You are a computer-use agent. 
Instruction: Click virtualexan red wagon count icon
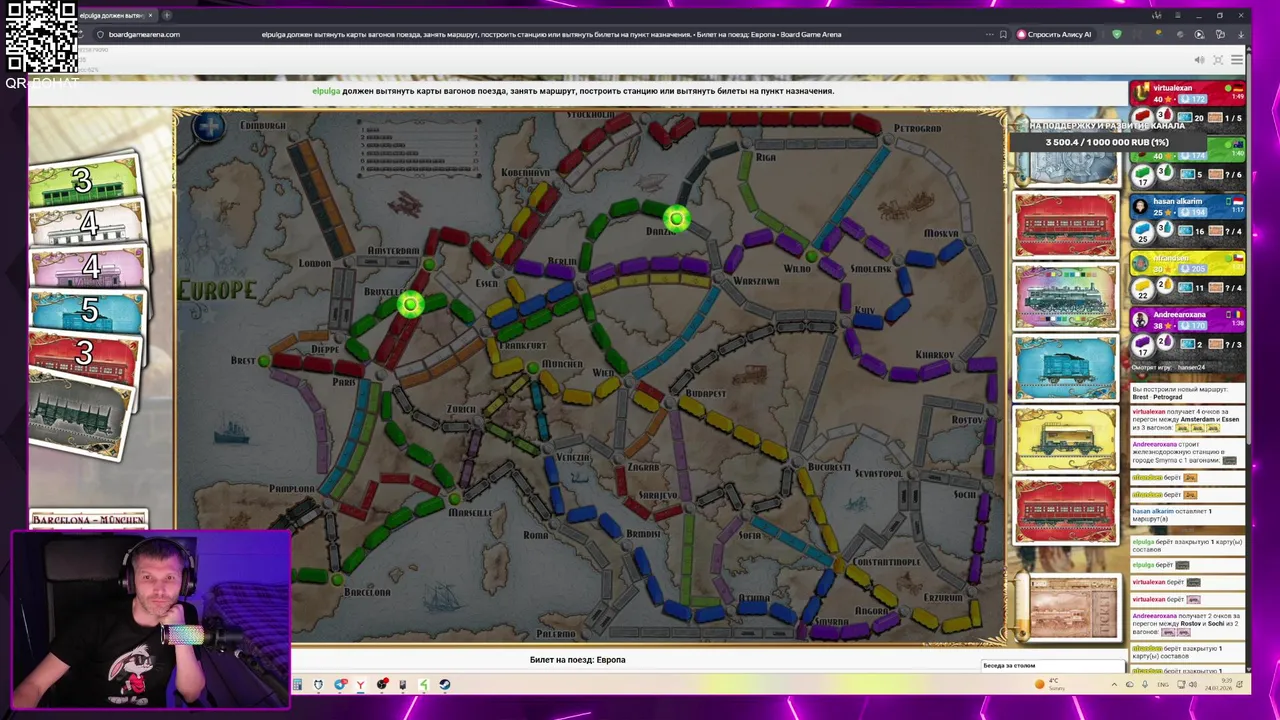pyautogui.click(x=1142, y=118)
